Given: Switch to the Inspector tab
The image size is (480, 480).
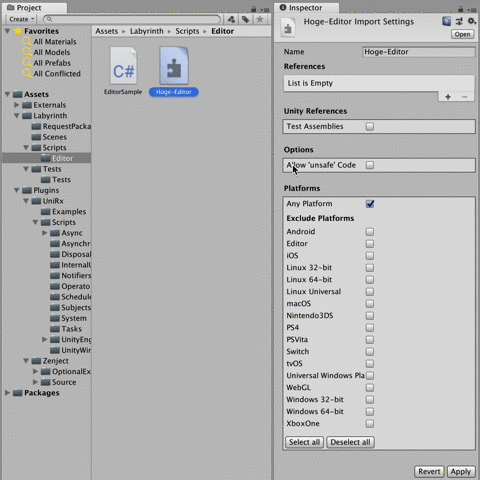Looking at the screenshot, I should 306,8.
